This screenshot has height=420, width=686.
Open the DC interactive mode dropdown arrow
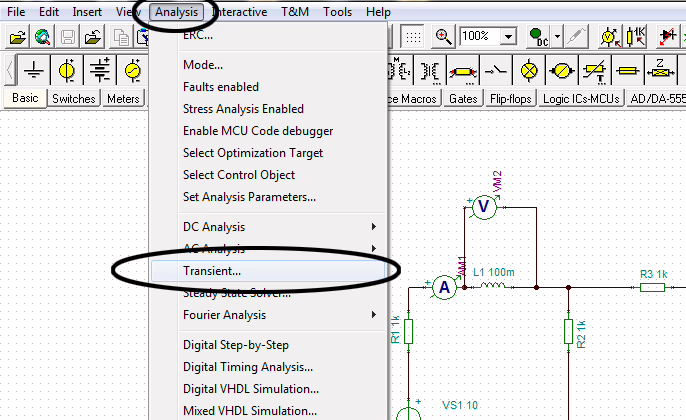pos(554,37)
